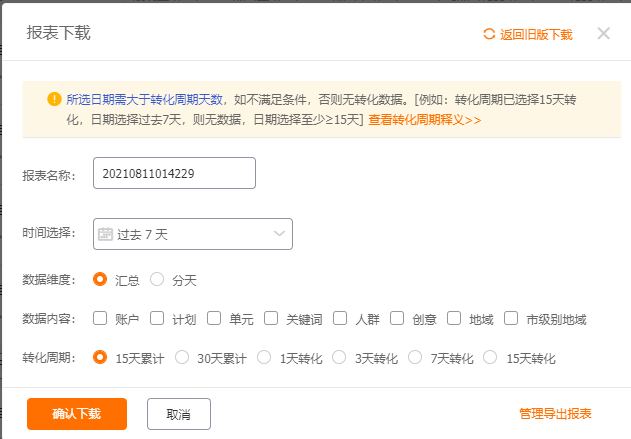This screenshot has height=439, width=631.
Task: Close the 报表下载 dialog with X
Action: (x=603, y=33)
